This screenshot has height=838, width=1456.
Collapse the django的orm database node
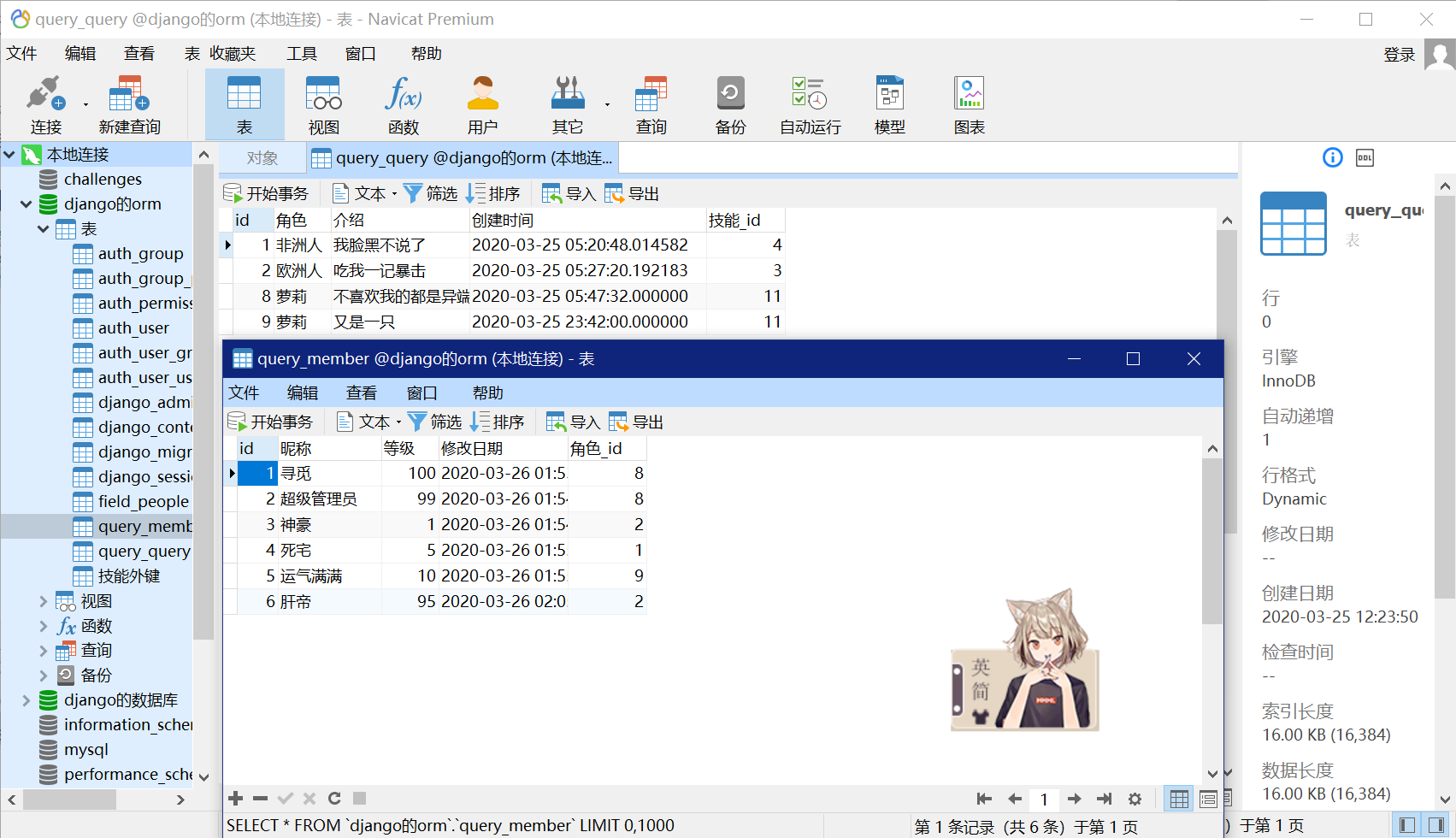(x=26, y=204)
